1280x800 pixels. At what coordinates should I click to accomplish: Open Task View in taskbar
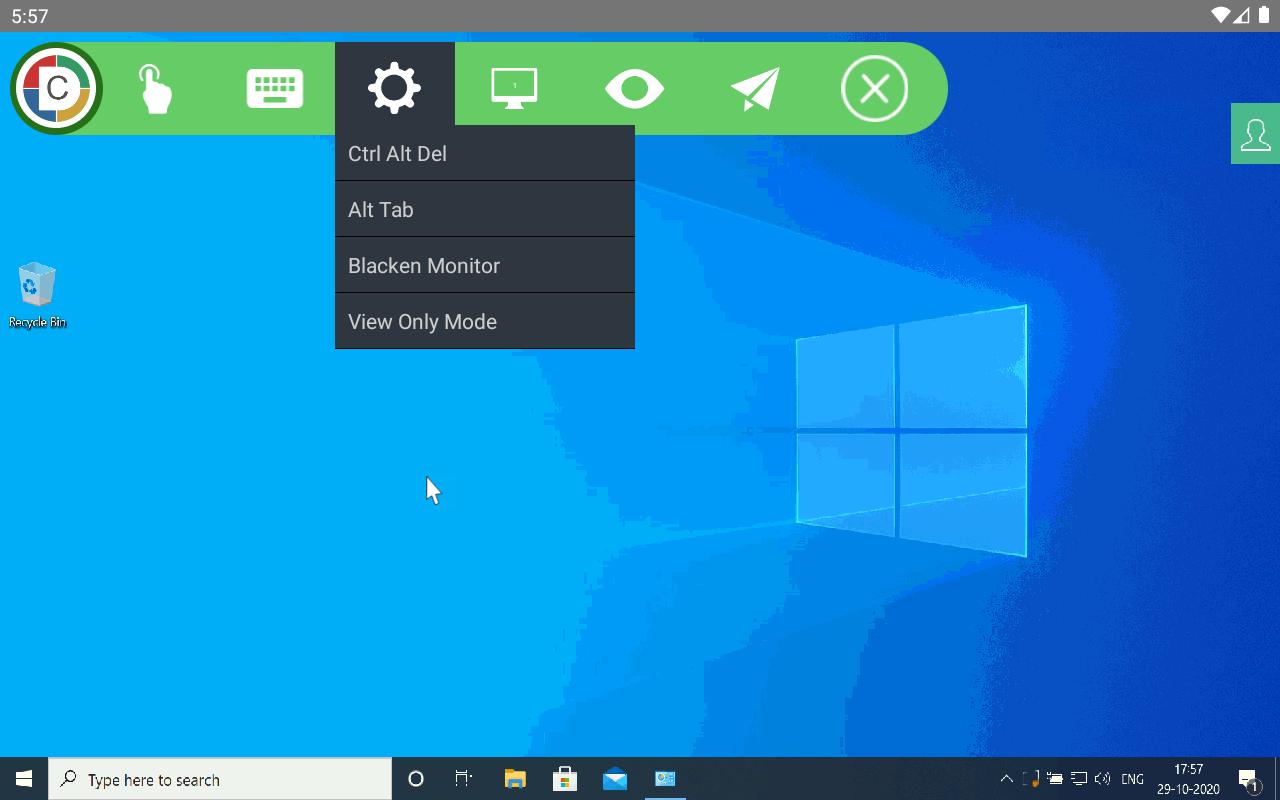[464, 779]
